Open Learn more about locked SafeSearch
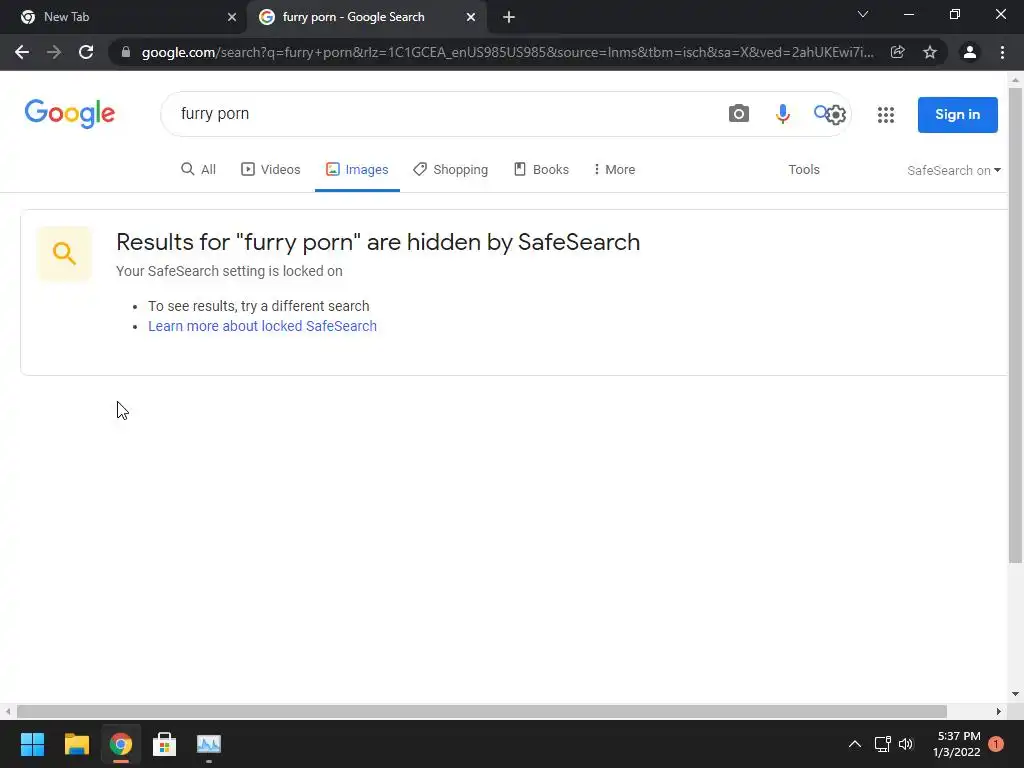This screenshot has width=1024, height=768. 263,326
